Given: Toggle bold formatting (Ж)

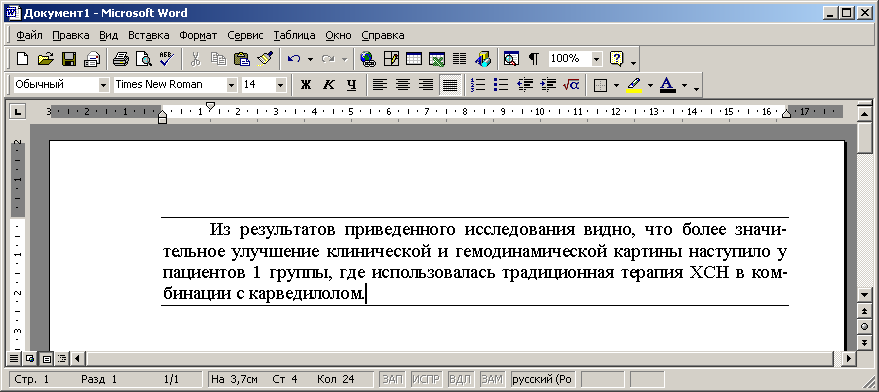Looking at the screenshot, I should [306, 85].
